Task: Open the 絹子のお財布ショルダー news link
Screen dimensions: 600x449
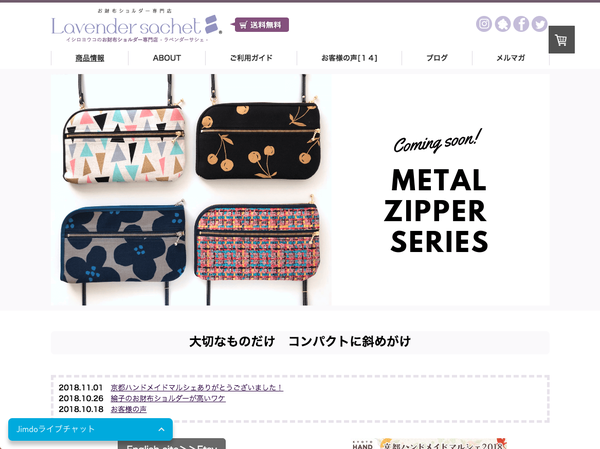Action: point(168,398)
